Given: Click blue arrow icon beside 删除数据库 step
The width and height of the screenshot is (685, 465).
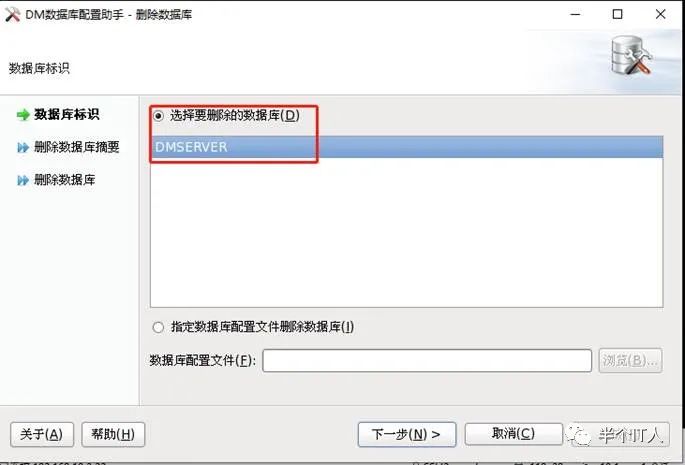Looking at the screenshot, I should point(23,180).
